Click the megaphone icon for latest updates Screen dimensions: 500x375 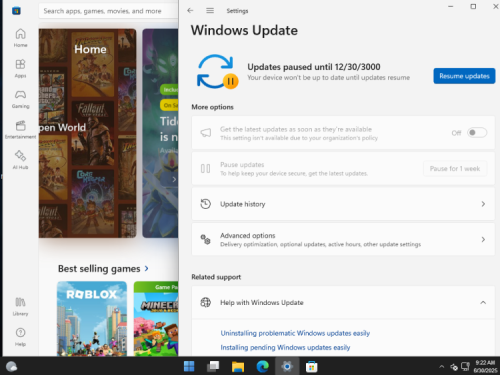point(206,133)
